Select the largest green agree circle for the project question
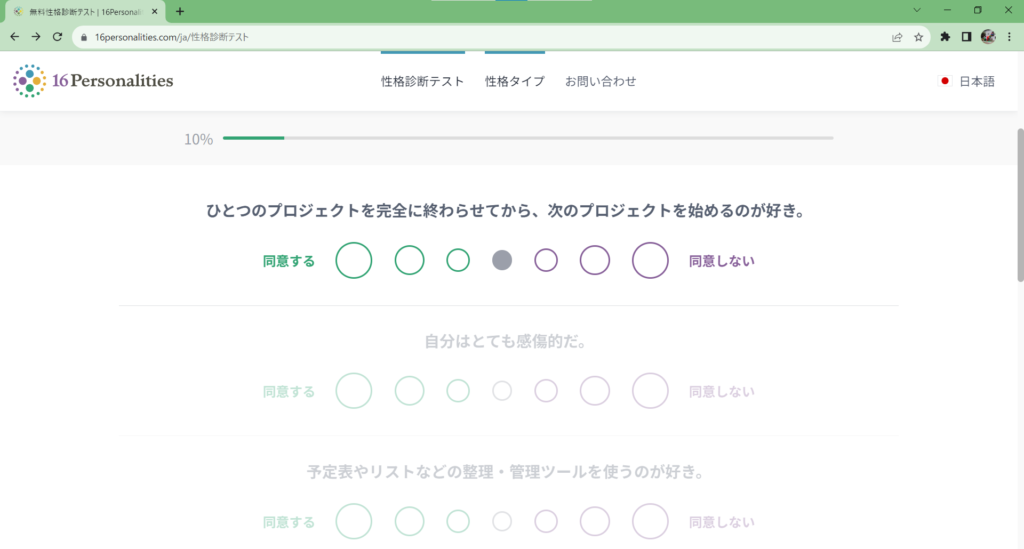The width and height of the screenshot is (1024, 549). [x=354, y=260]
